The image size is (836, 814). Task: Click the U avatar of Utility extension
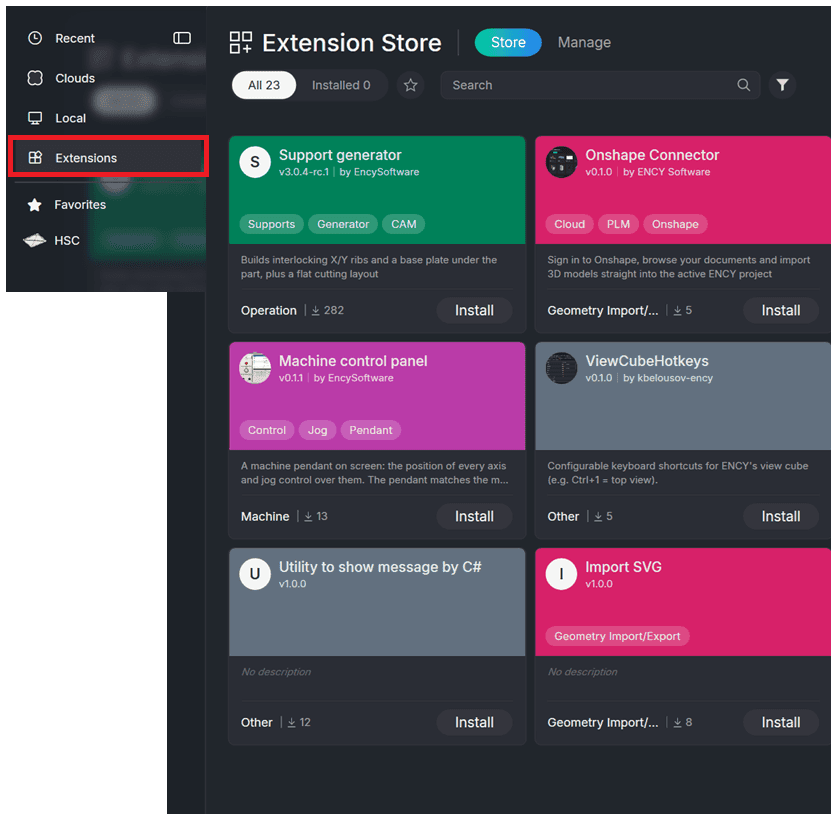255,574
